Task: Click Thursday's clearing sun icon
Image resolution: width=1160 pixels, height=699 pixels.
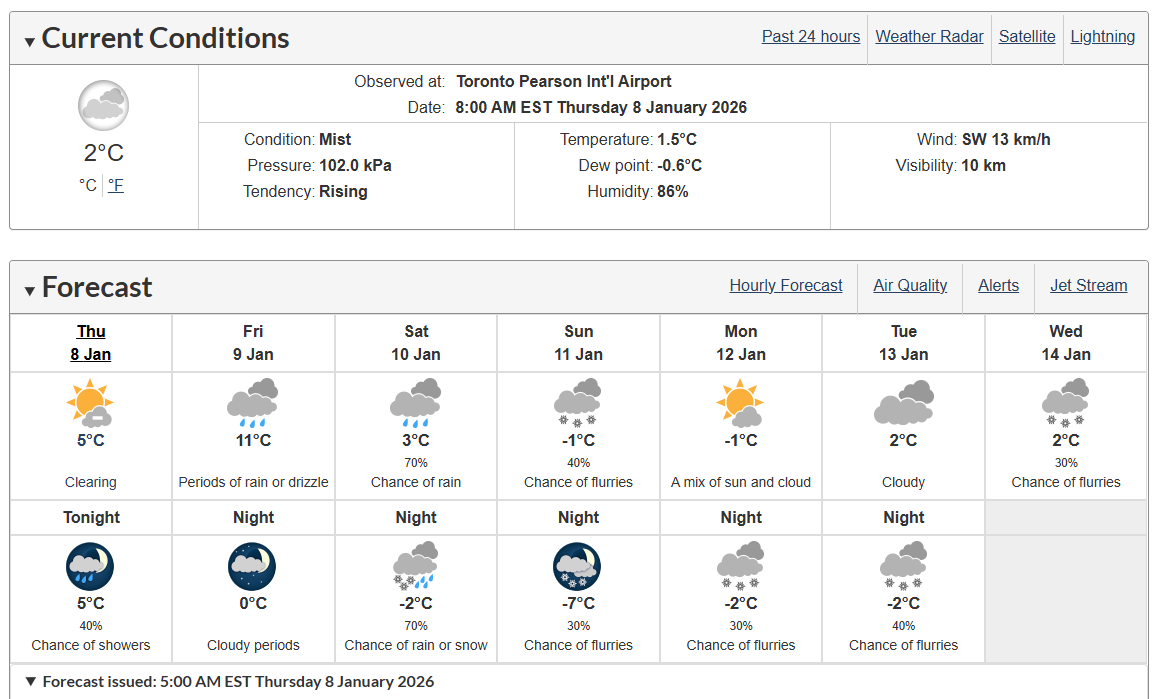Action: pos(90,403)
